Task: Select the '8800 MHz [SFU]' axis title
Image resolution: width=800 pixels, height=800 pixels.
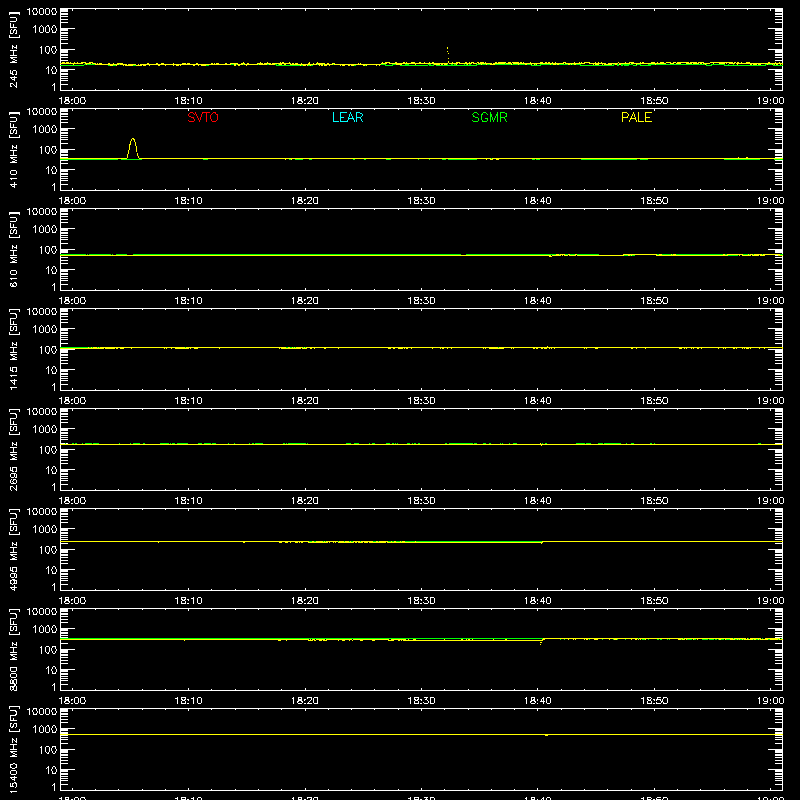Action: click(x=13, y=650)
